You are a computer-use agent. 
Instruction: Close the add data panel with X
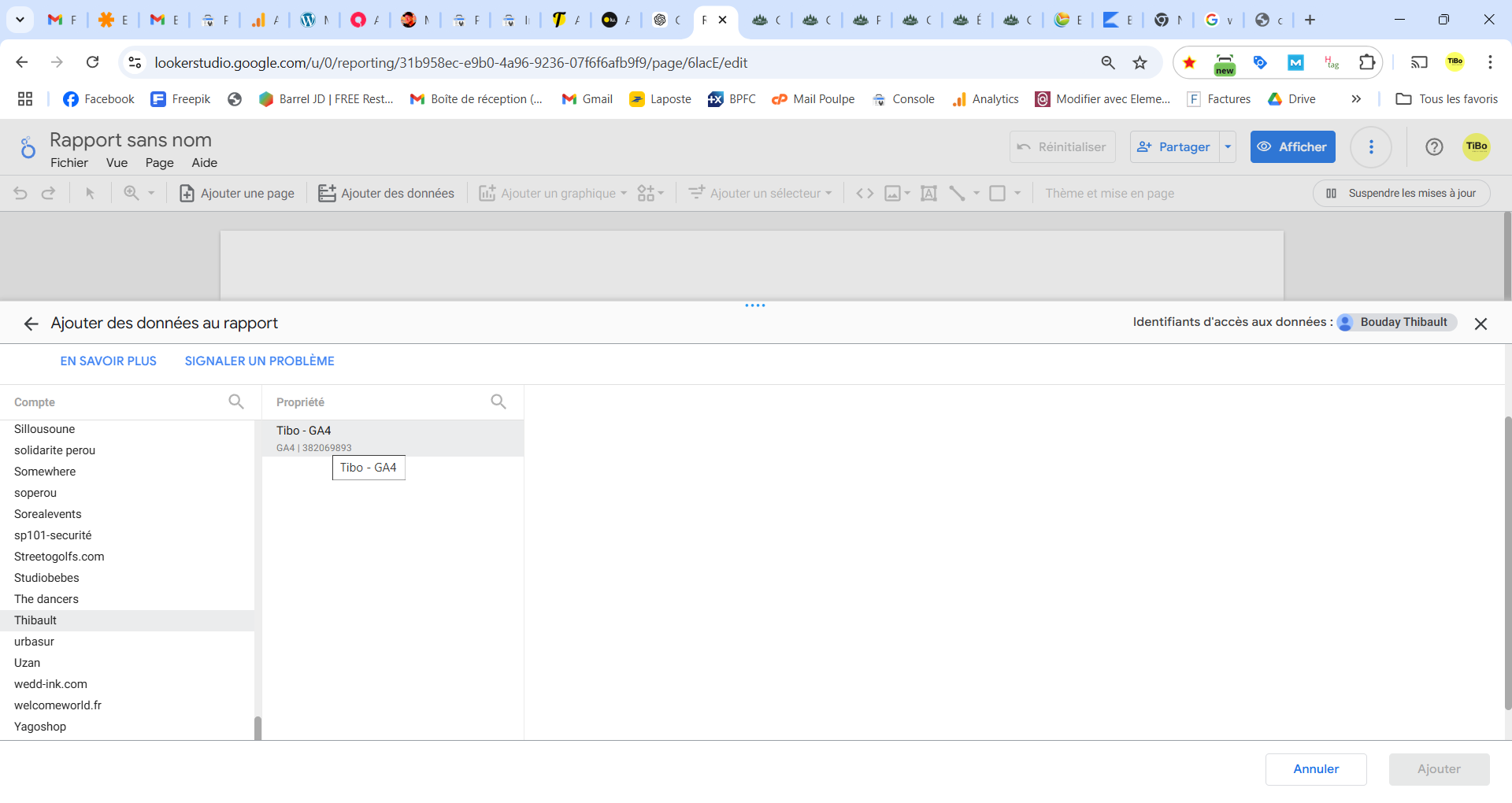tap(1480, 324)
